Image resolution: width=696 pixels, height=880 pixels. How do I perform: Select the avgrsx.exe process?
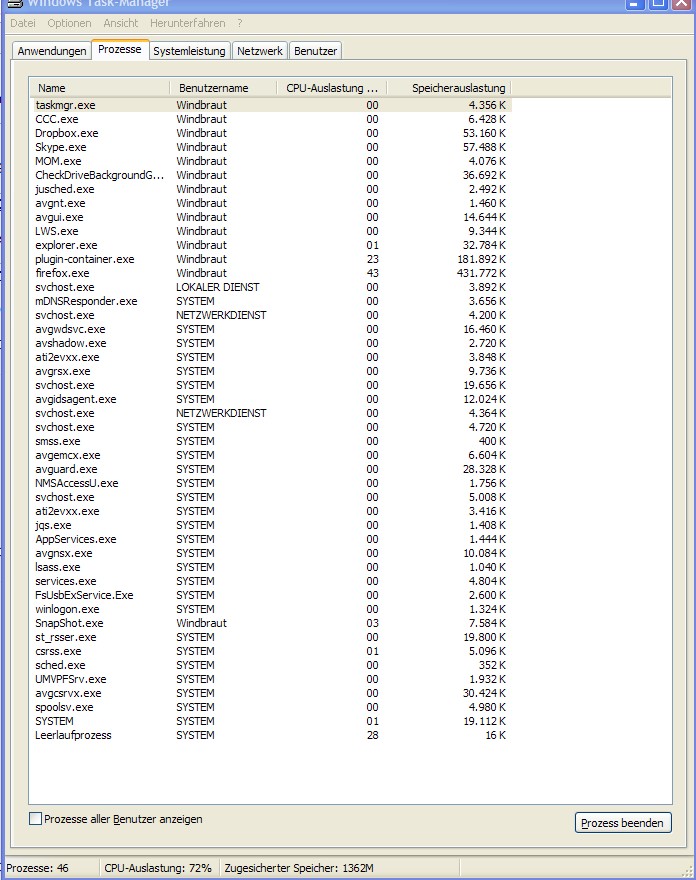click(271, 372)
